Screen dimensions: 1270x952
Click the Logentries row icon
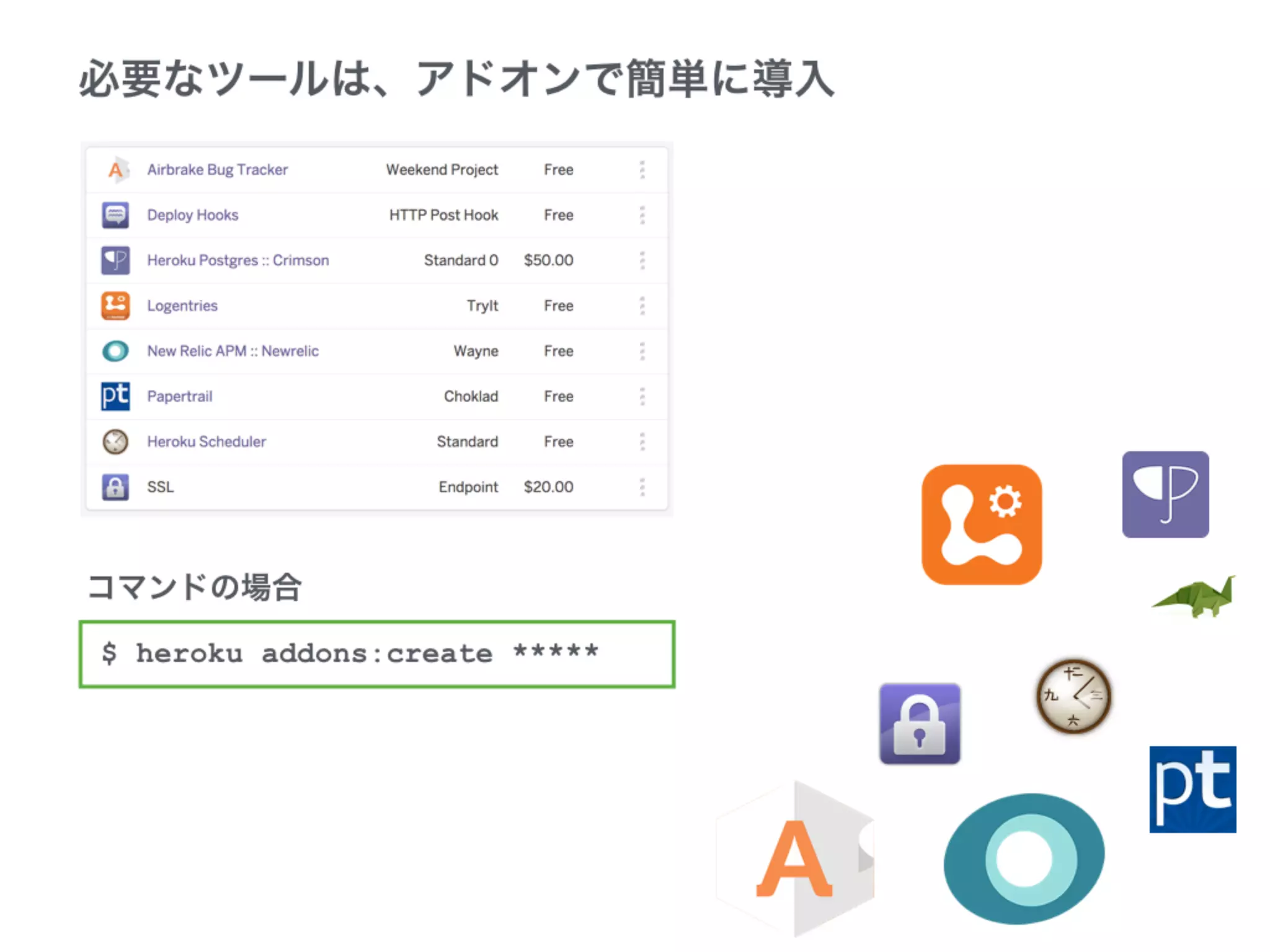(115, 306)
